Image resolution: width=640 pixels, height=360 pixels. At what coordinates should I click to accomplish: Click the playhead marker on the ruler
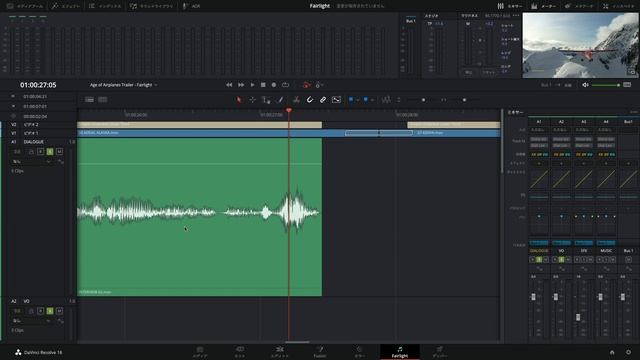(289, 111)
